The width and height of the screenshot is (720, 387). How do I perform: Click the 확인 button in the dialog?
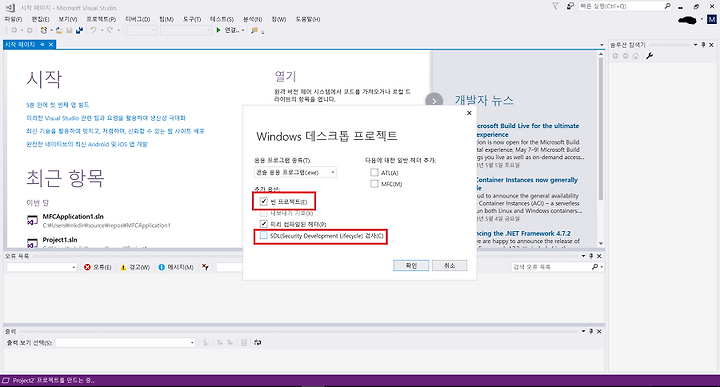(411, 266)
